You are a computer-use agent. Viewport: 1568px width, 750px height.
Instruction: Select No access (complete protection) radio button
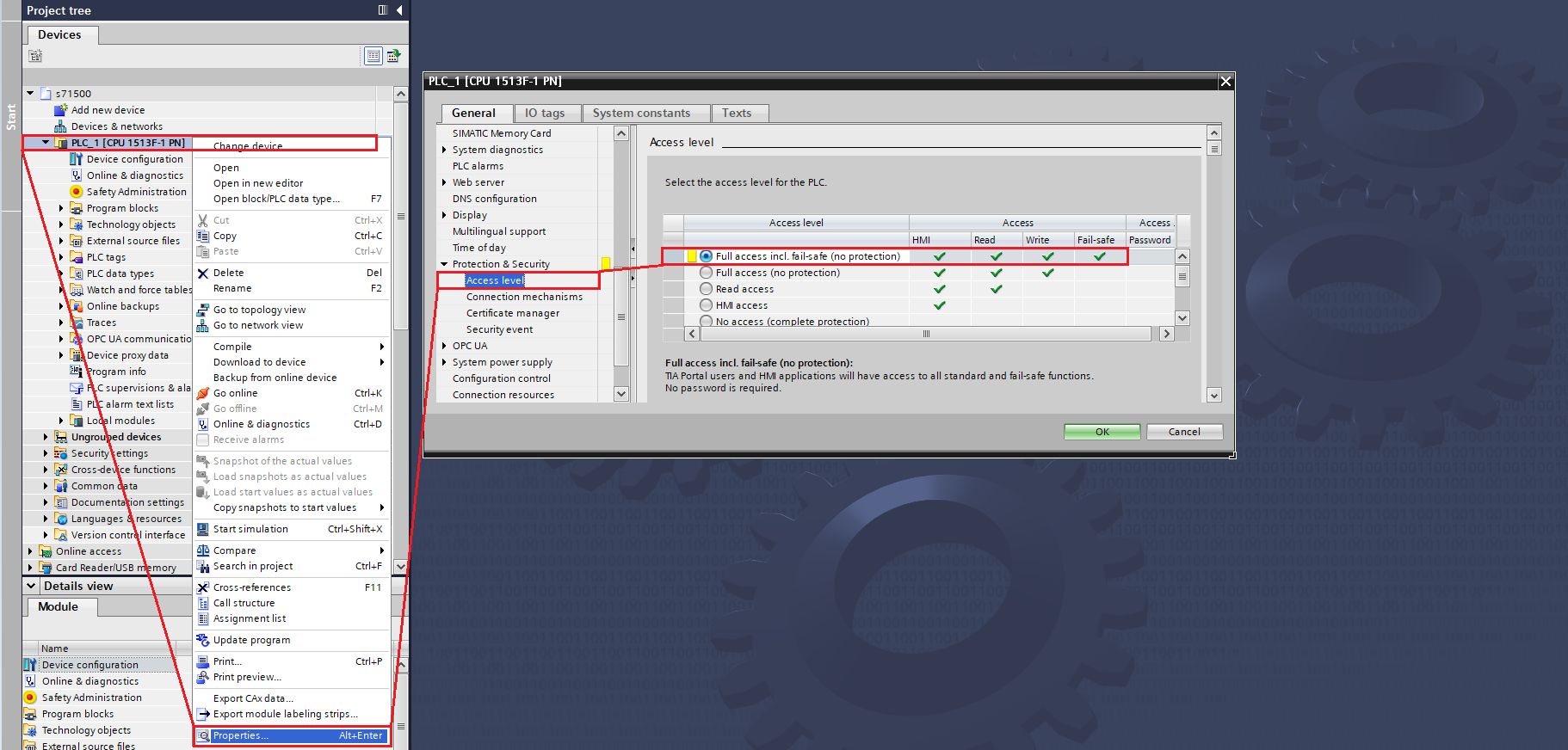click(x=707, y=321)
